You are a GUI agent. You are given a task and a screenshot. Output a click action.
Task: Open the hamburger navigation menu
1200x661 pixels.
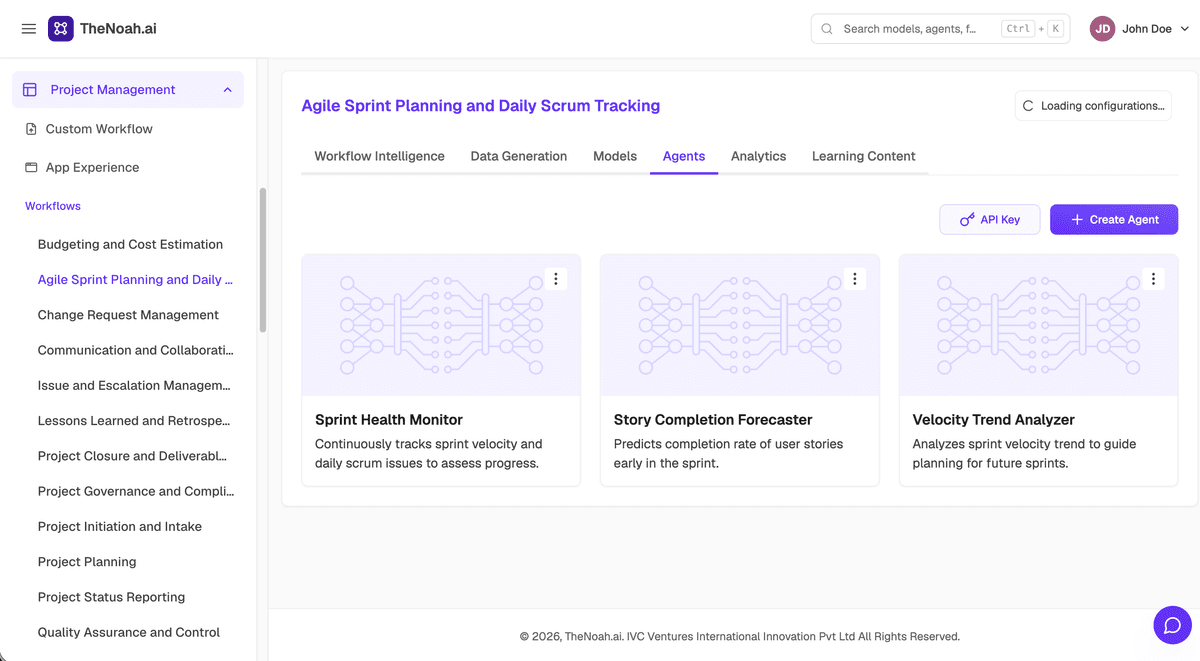[x=28, y=29]
